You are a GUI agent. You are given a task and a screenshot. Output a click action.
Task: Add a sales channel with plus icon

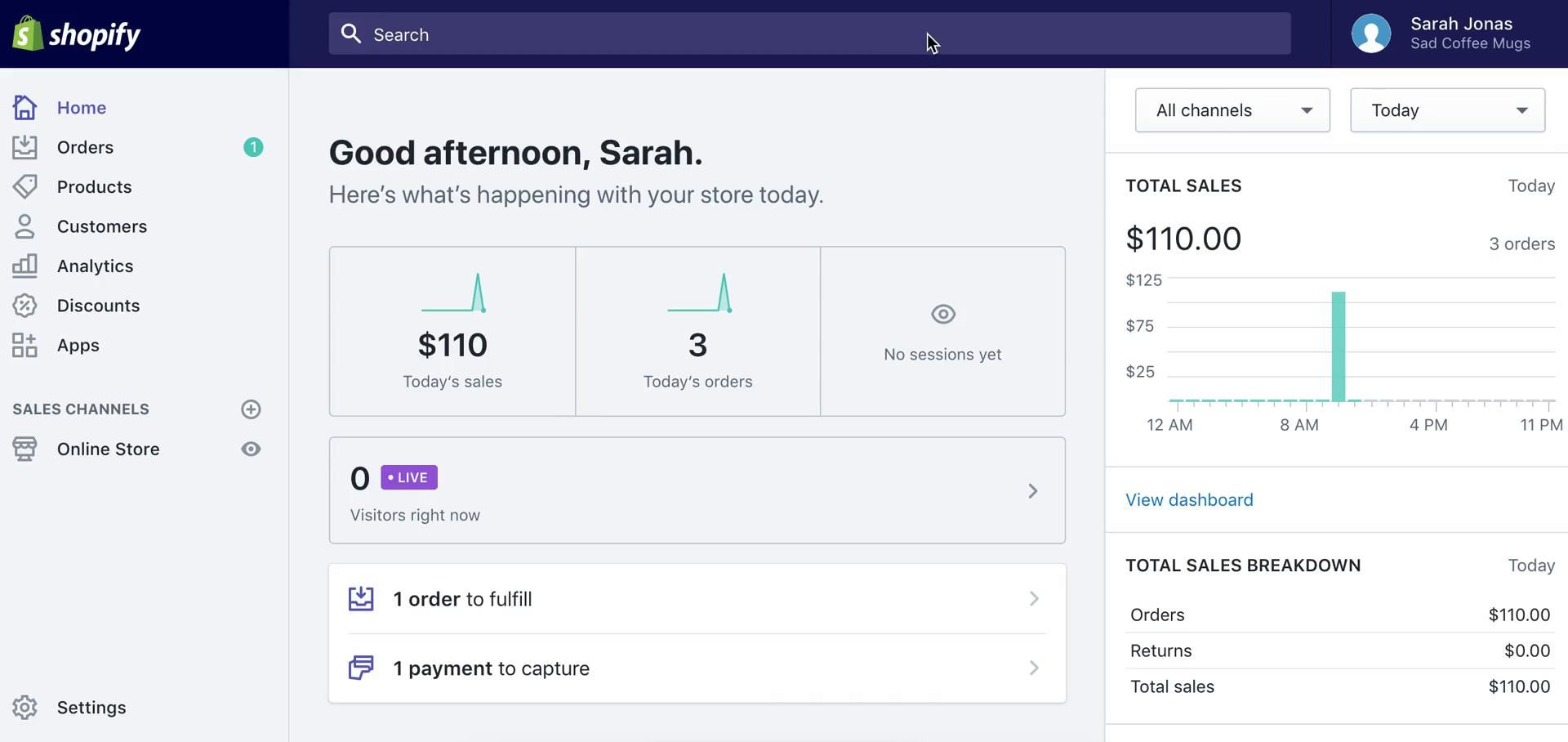[x=251, y=409]
